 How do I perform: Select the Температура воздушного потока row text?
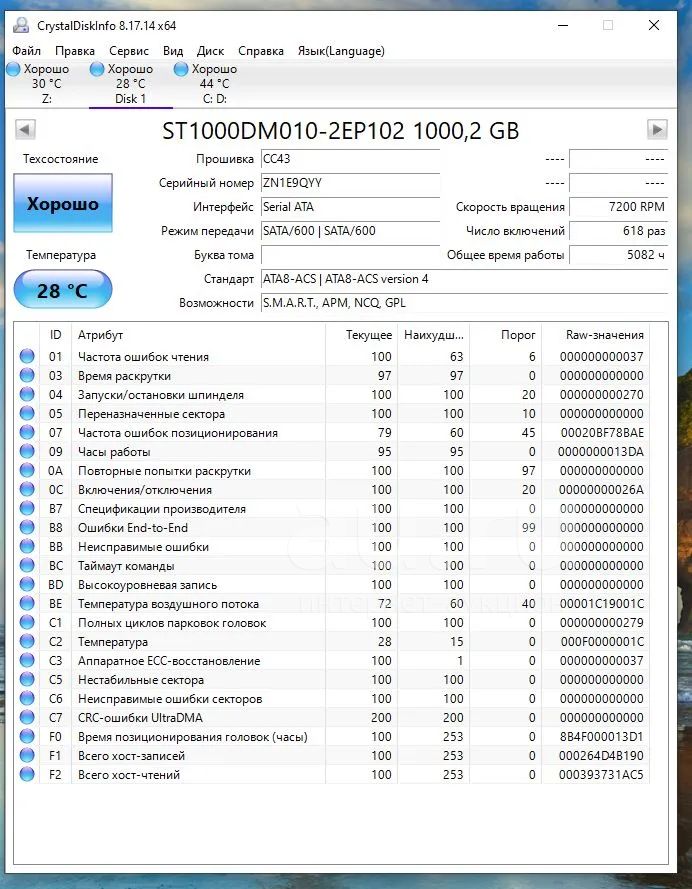pos(168,604)
